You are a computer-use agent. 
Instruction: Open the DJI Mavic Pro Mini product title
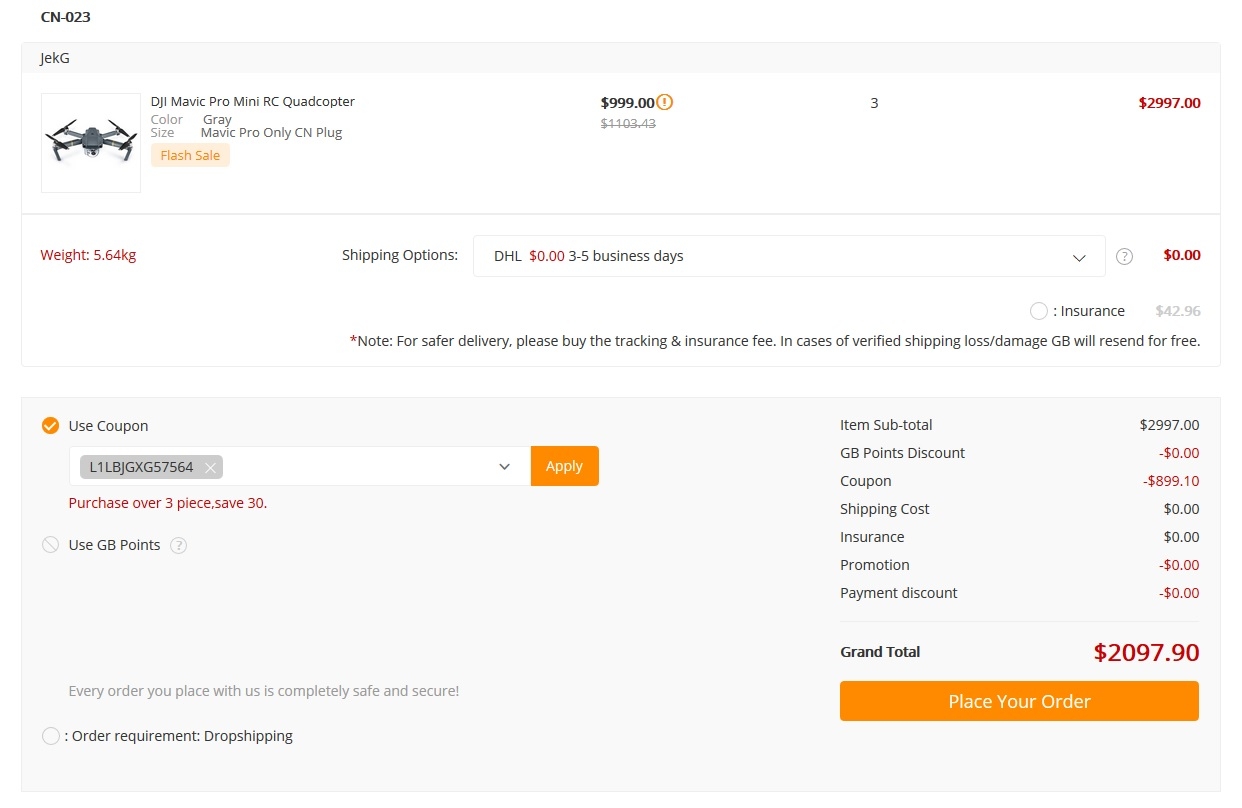point(253,101)
